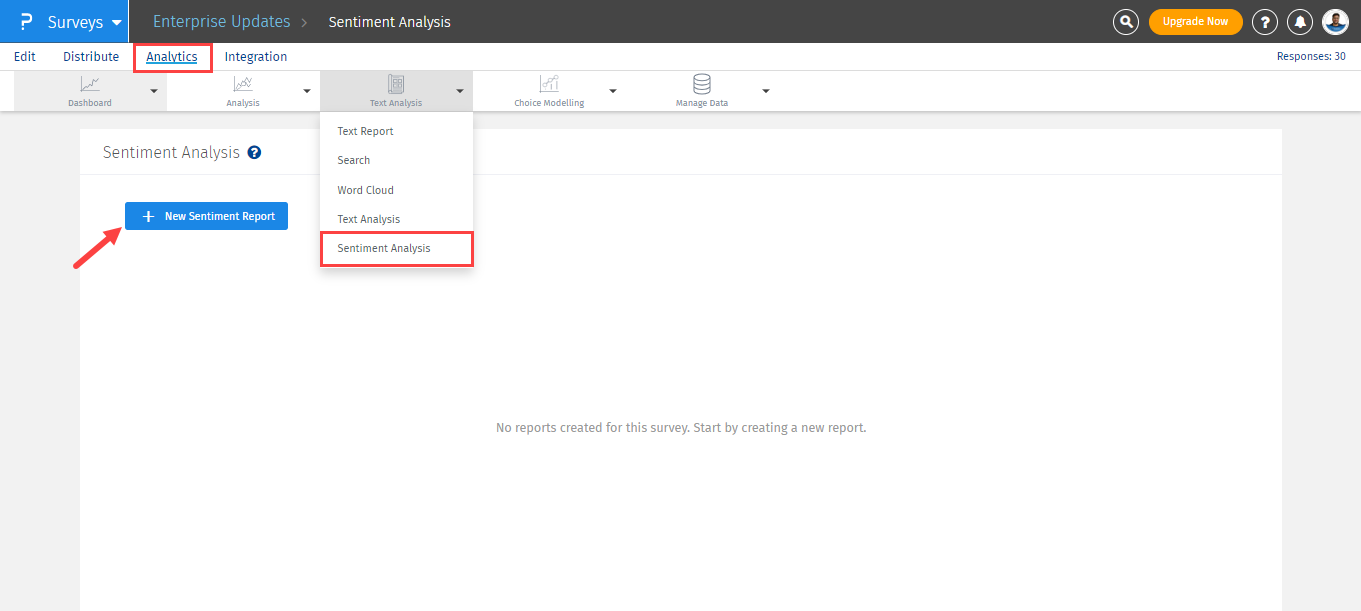Click the New Sentiment Report button
1361x611 pixels.
[206, 216]
